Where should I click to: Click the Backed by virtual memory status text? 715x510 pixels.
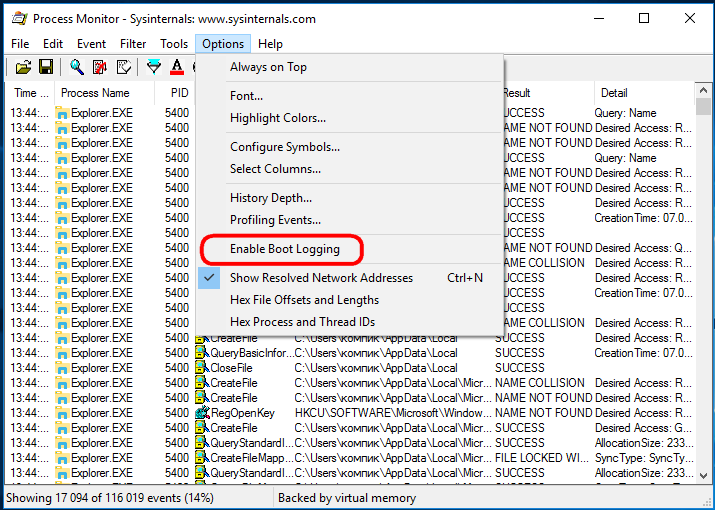click(347, 497)
